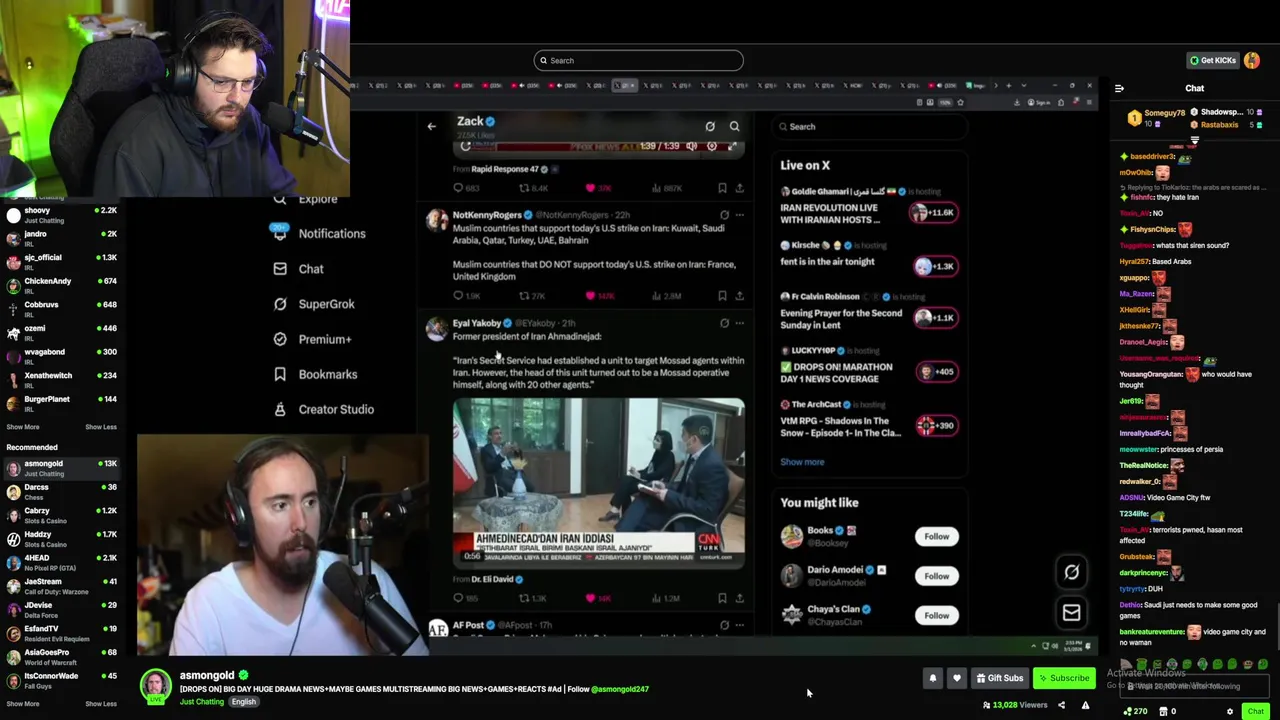The image size is (1280, 720).
Task: Open Haddzy in Recommended list
Action: tap(60, 539)
